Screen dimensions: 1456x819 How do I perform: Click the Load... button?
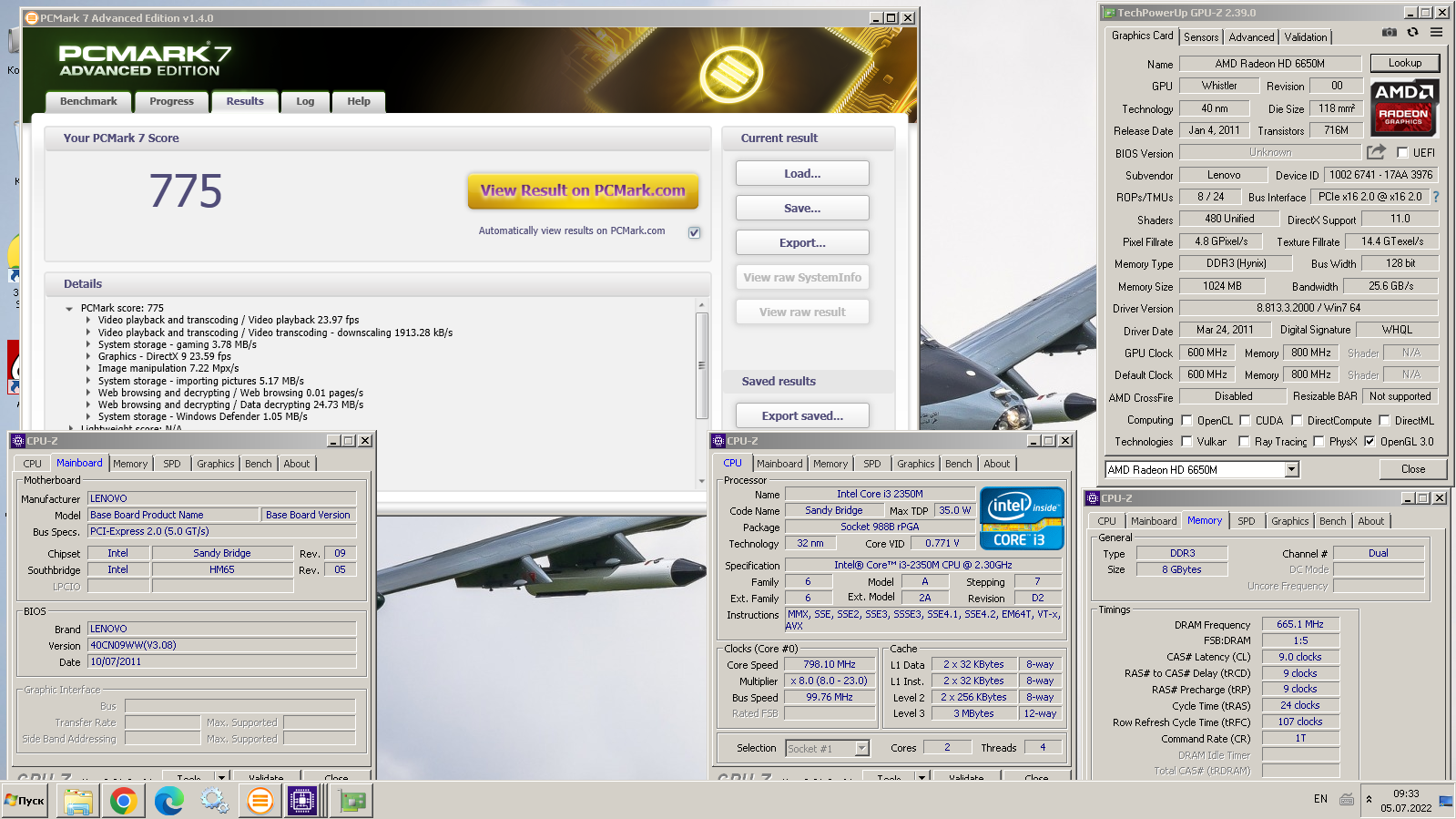[x=802, y=173]
